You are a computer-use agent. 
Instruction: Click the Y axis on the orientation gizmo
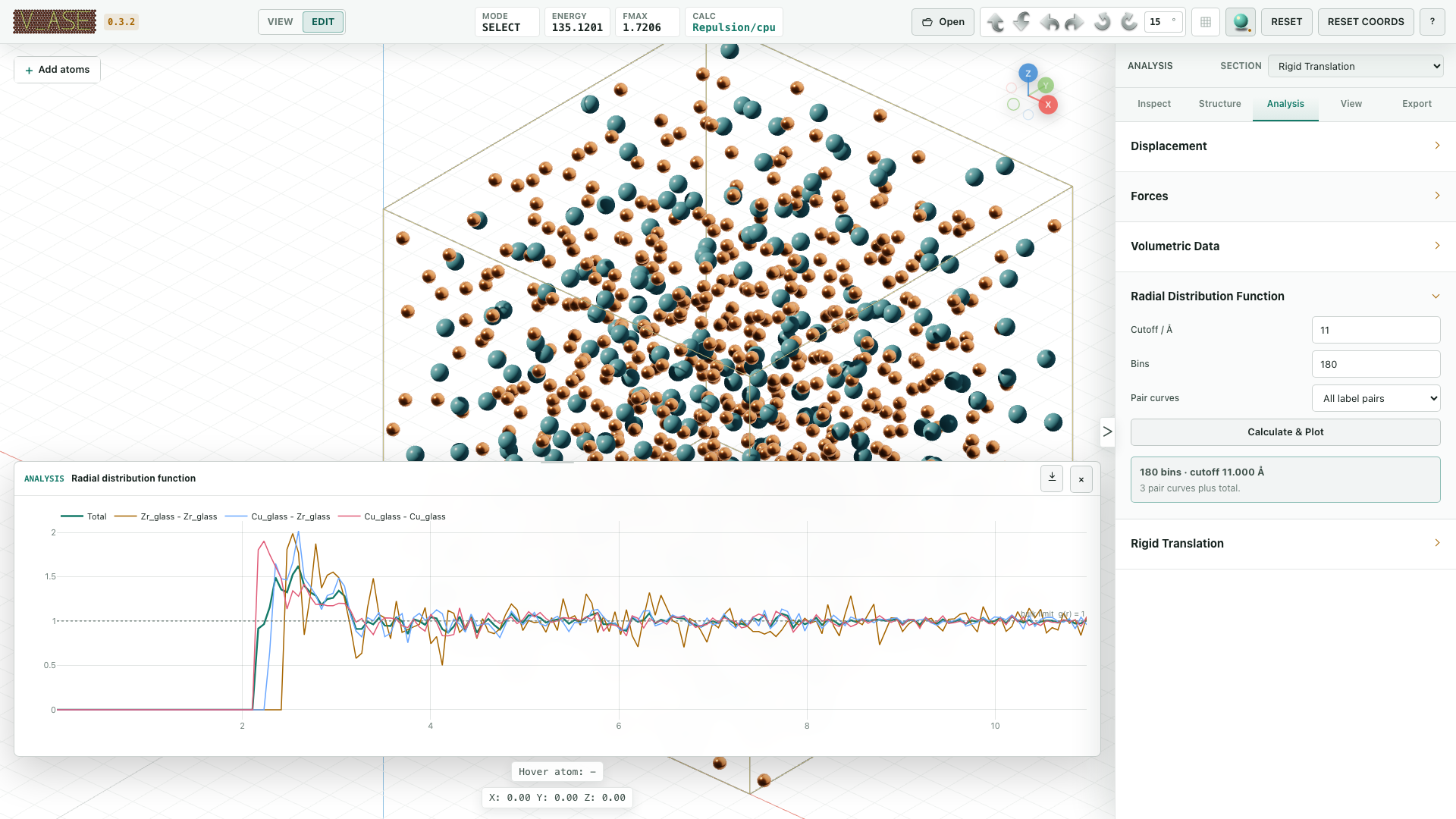[x=1046, y=85]
